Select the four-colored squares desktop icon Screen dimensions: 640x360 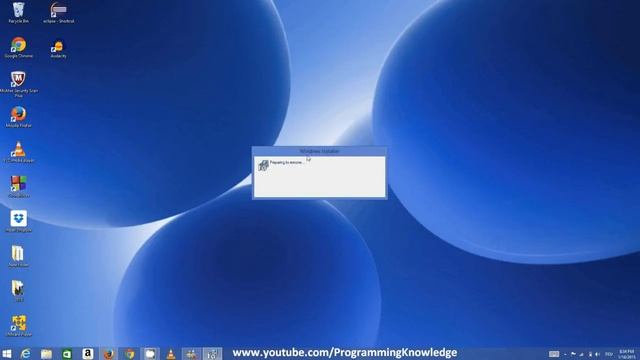[x=18, y=187]
